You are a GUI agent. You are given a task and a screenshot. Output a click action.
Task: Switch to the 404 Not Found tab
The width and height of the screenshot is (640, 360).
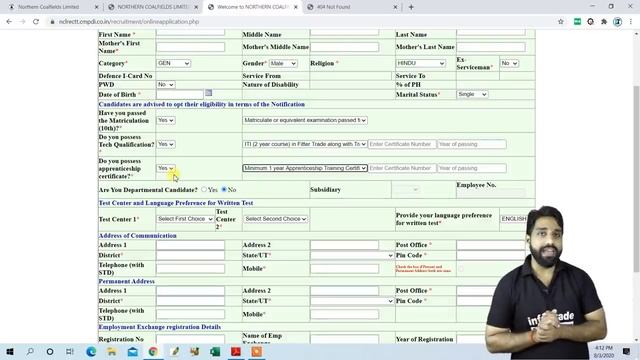[x=352, y=7]
